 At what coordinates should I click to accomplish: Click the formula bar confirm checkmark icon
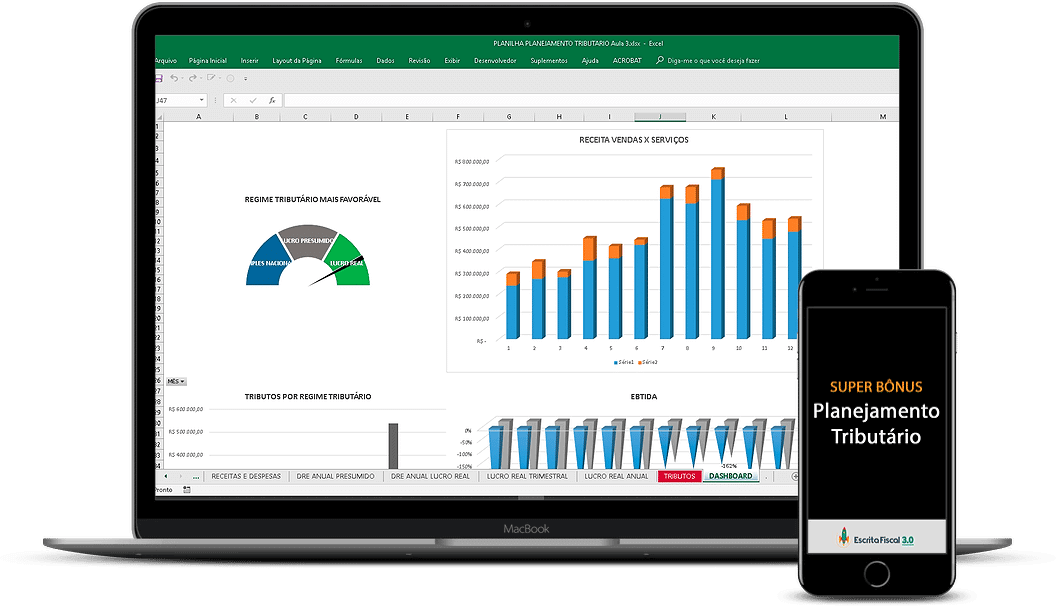point(252,100)
